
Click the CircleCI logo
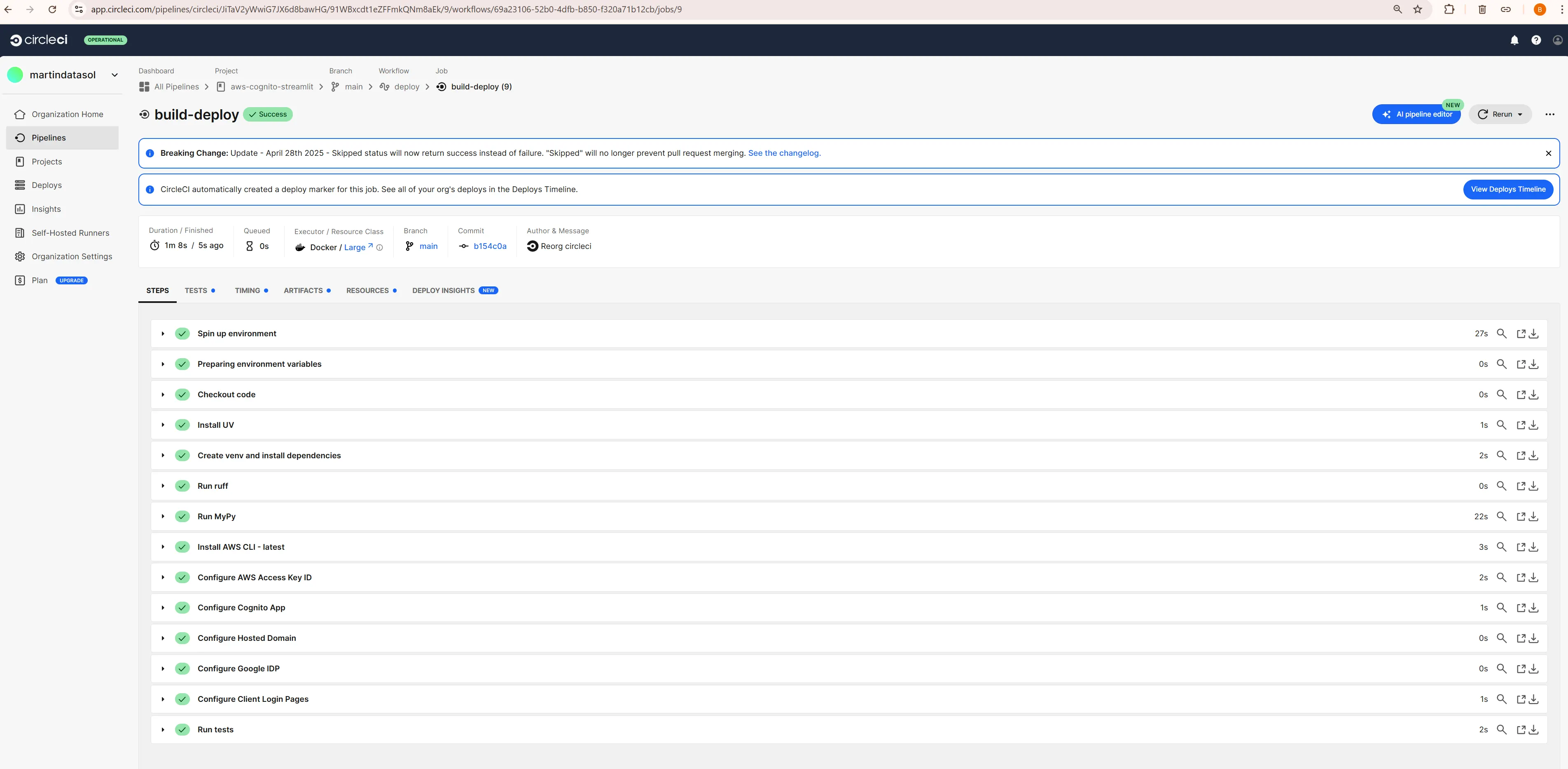coord(39,40)
